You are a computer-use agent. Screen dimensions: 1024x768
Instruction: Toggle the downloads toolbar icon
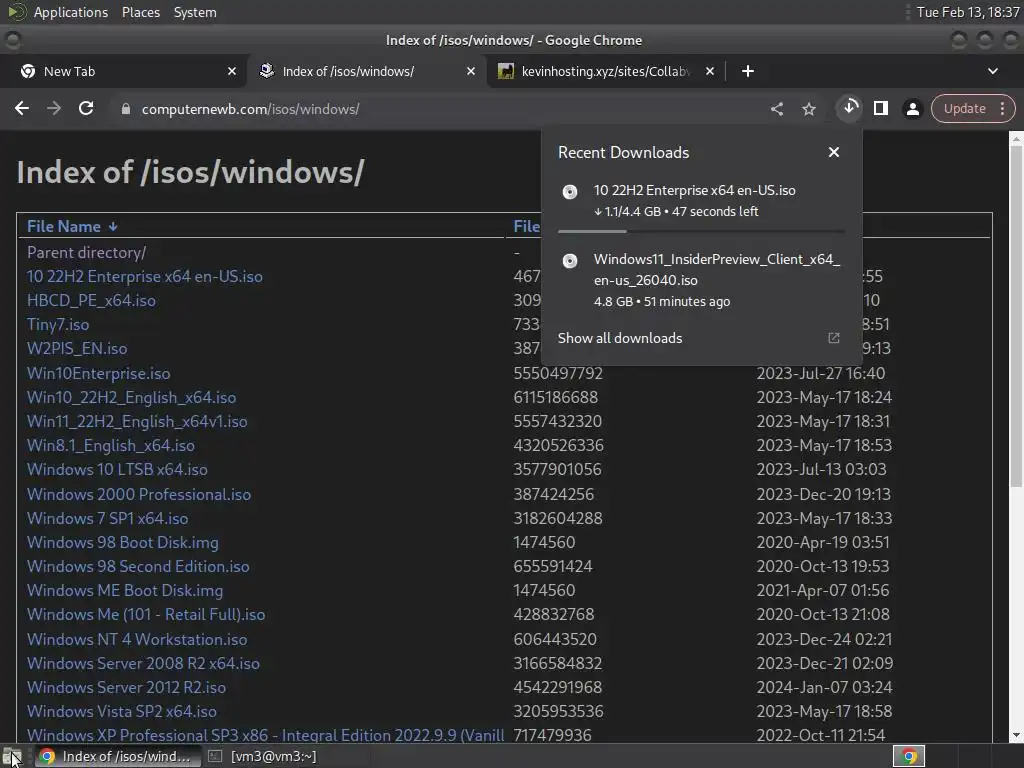coord(850,108)
